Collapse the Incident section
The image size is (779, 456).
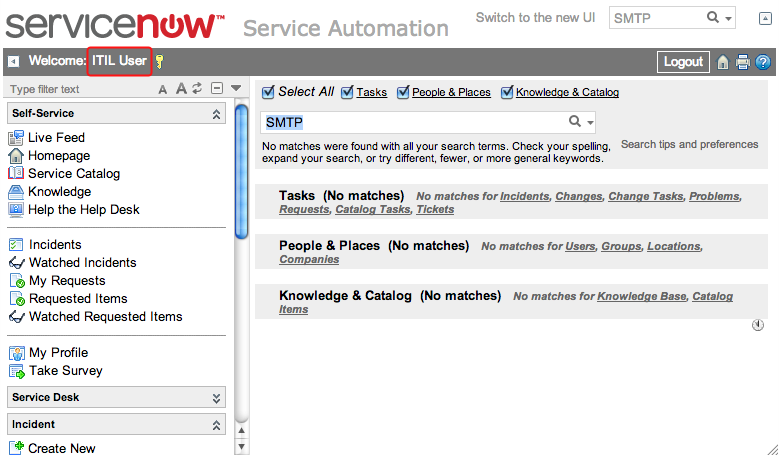(x=216, y=425)
